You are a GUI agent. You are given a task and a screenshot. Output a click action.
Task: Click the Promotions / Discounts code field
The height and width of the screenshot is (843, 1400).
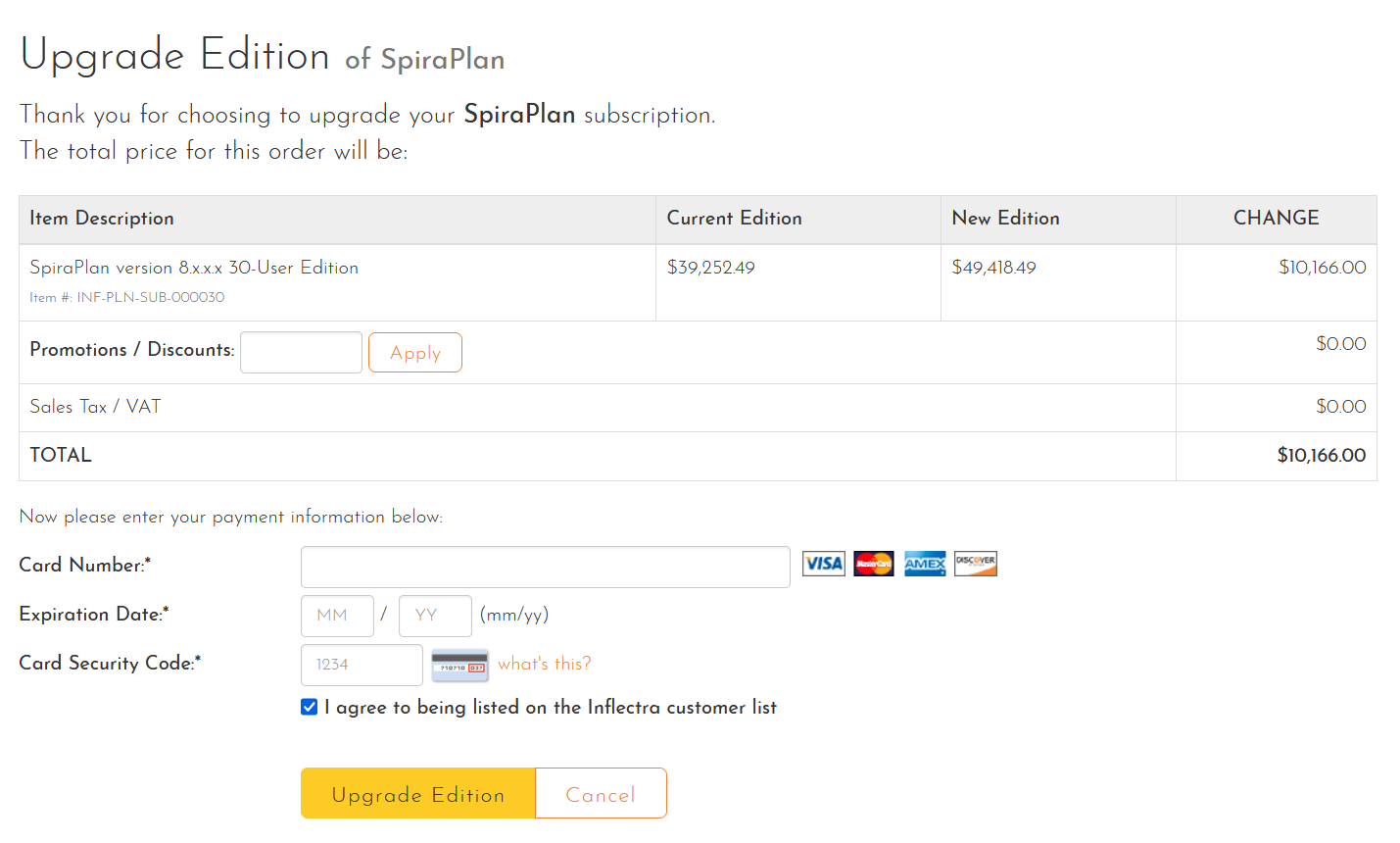(x=301, y=353)
